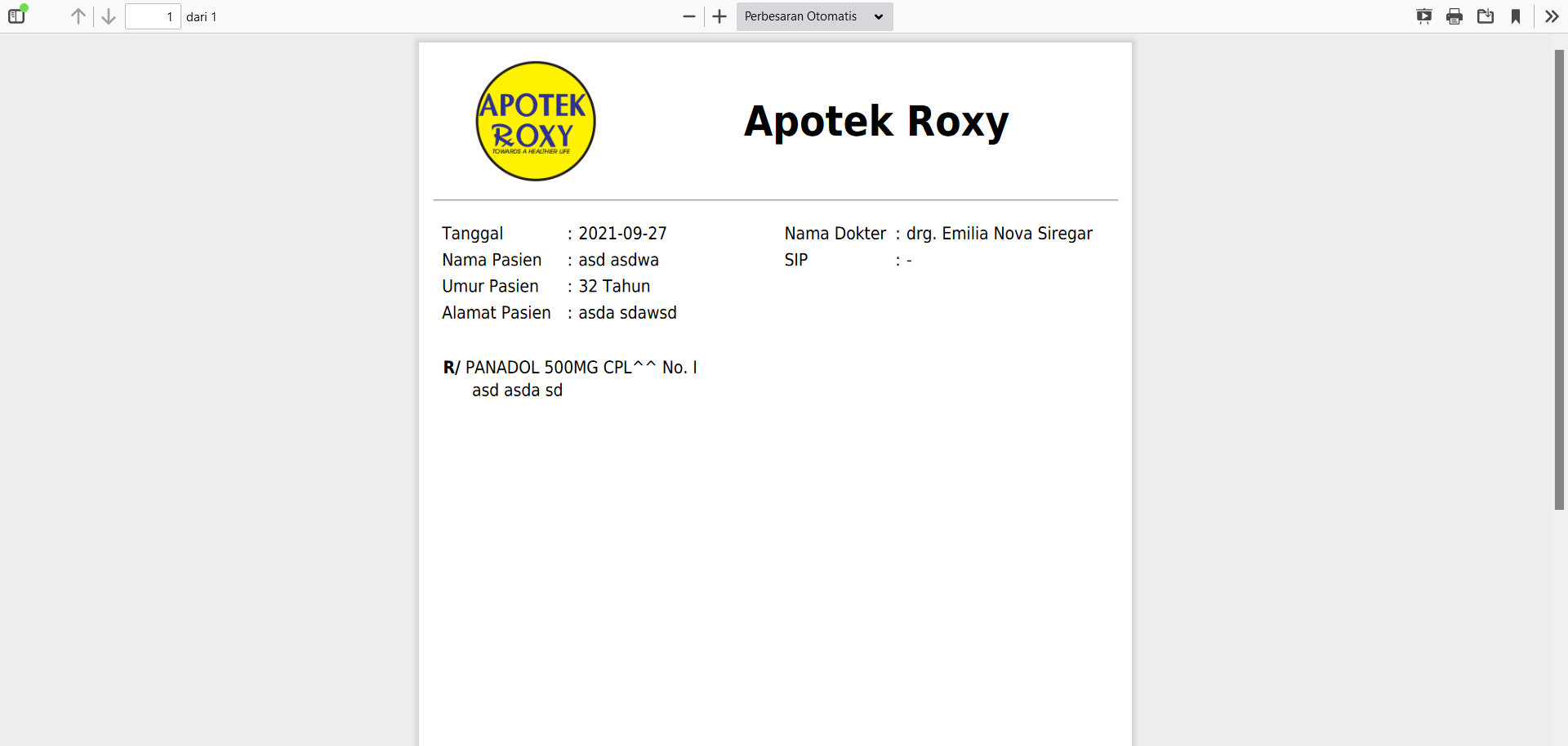
Task: Click the Alamat Pasien label
Action: (497, 313)
